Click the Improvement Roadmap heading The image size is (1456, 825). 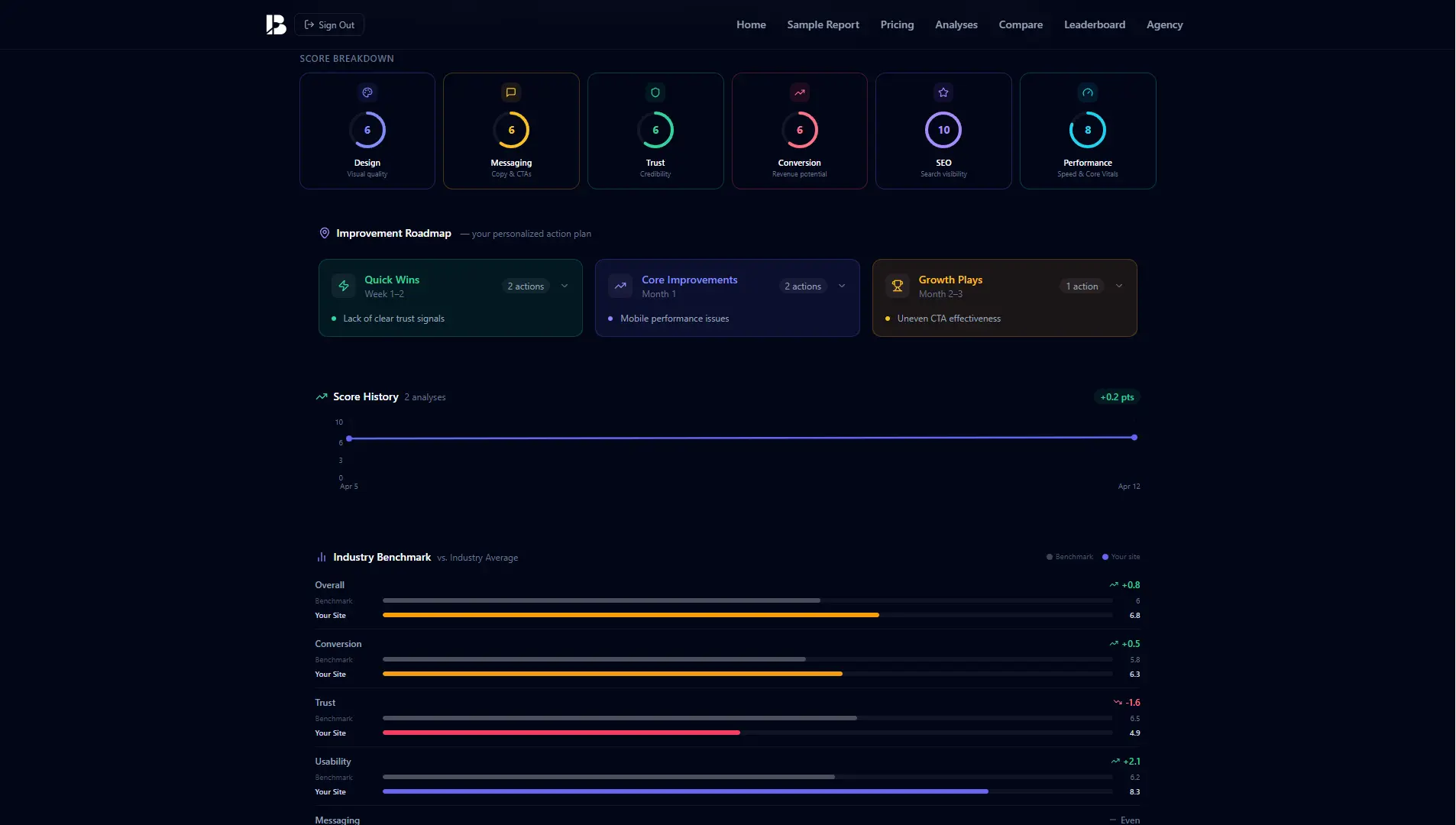(393, 233)
